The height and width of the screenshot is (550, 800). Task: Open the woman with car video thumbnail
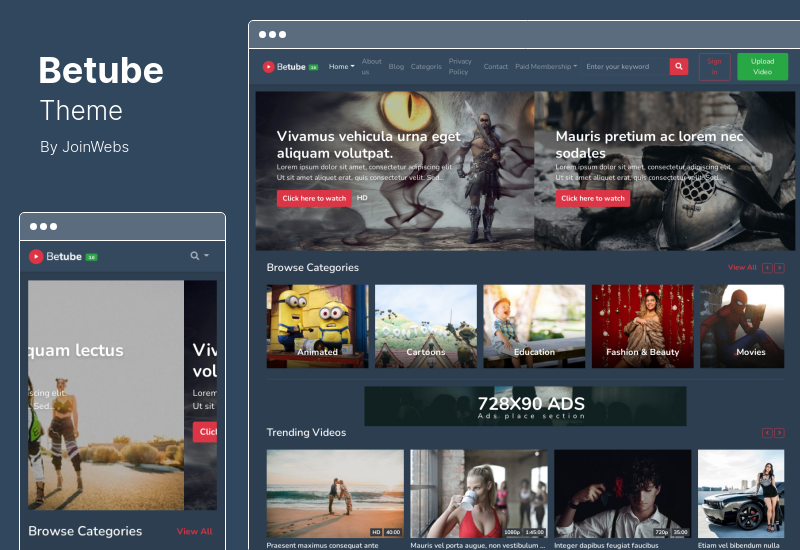(x=741, y=493)
